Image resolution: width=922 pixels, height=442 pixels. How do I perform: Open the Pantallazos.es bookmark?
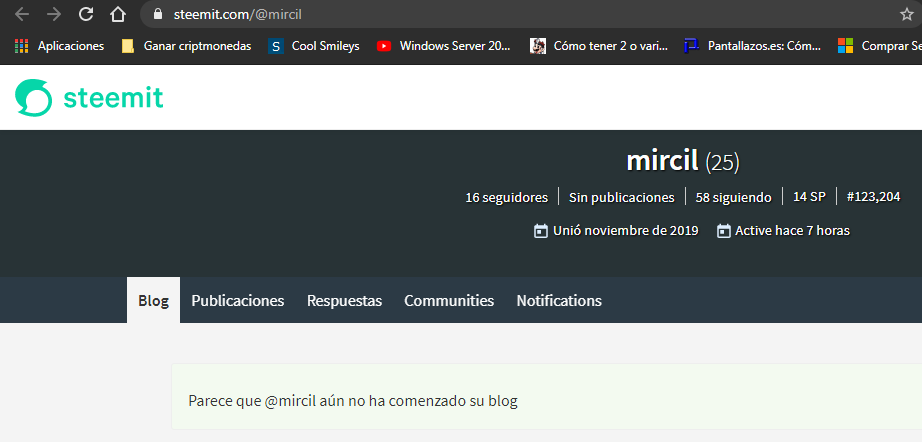click(753, 45)
